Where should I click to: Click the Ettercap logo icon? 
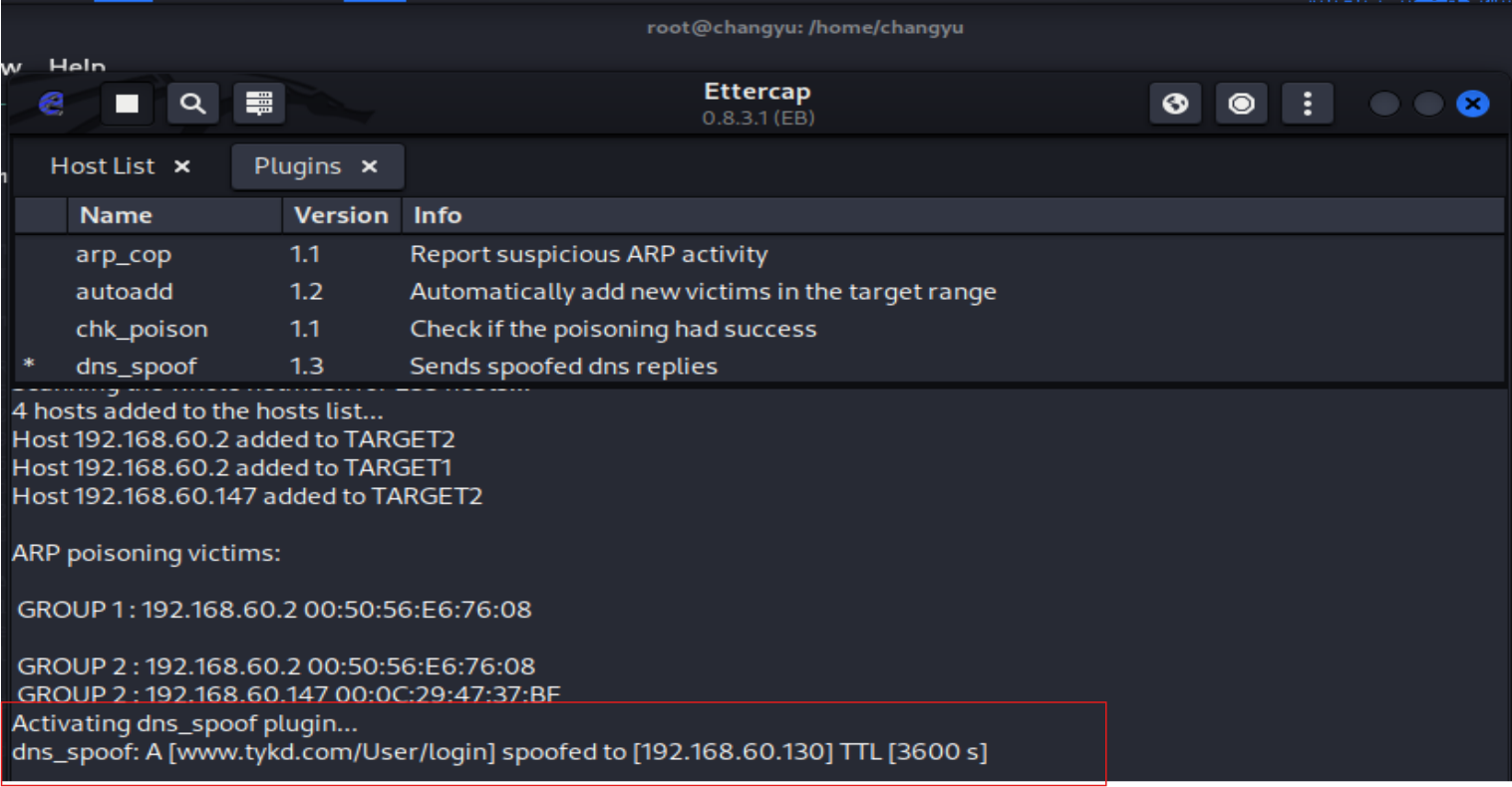51,104
